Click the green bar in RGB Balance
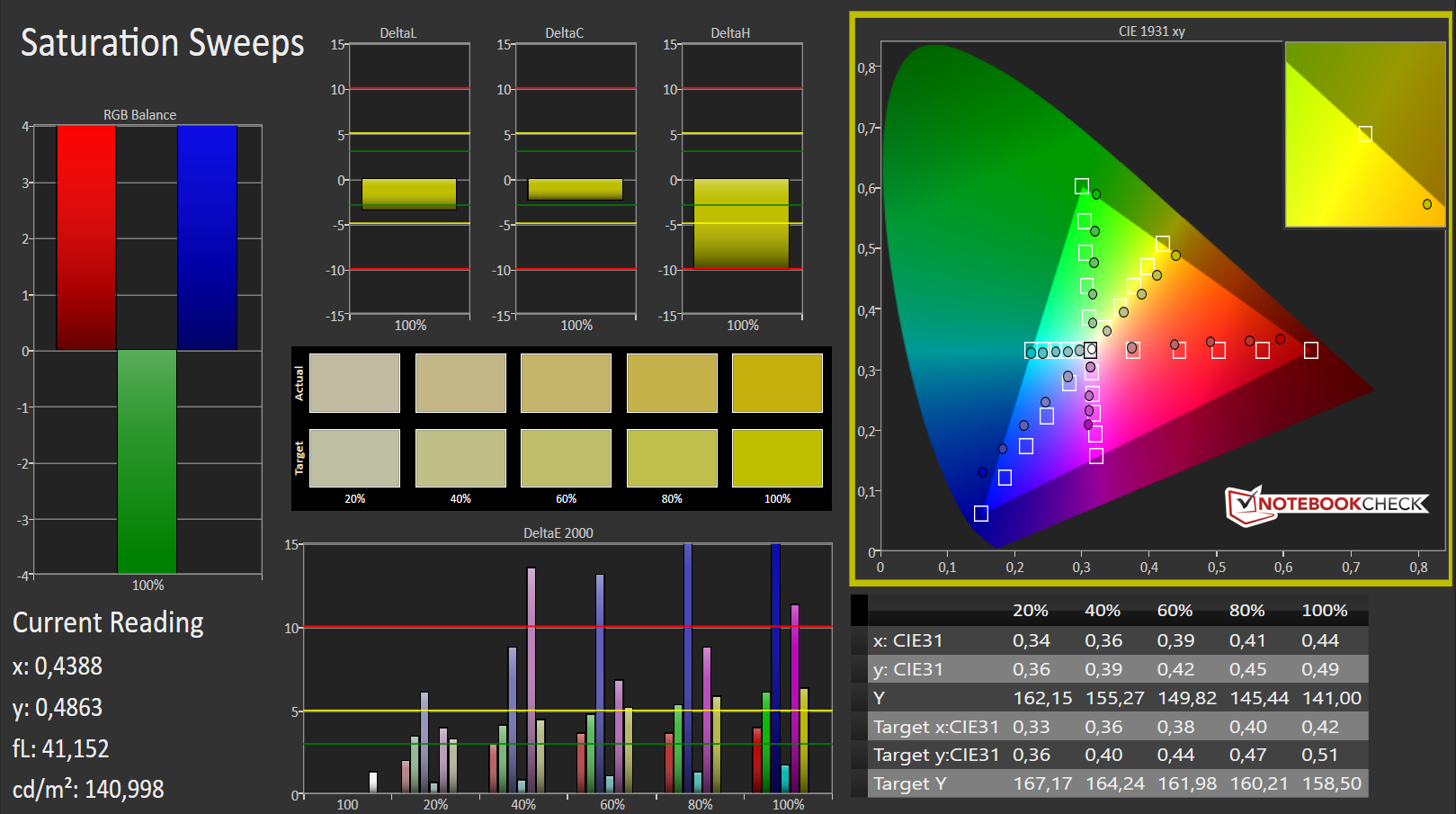This screenshot has height=814, width=1456. pos(147,461)
